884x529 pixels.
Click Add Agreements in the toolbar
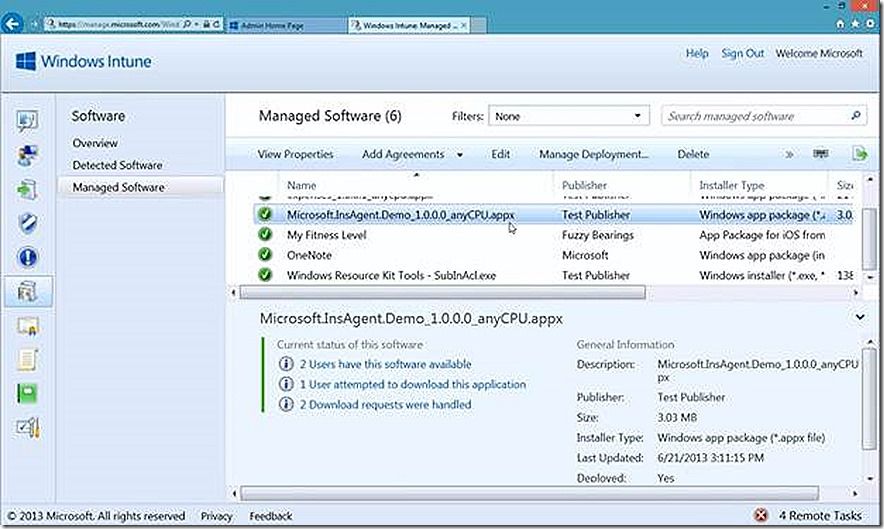pyautogui.click(x=403, y=154)
